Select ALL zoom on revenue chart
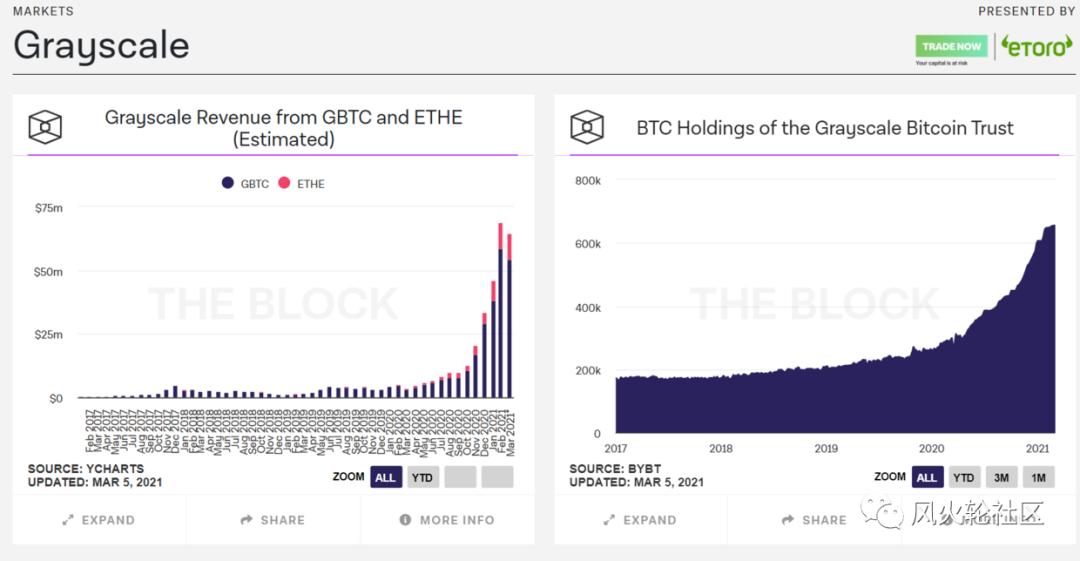The width and height of the screenshot is (1080, 561). click(x=385, y=477)
